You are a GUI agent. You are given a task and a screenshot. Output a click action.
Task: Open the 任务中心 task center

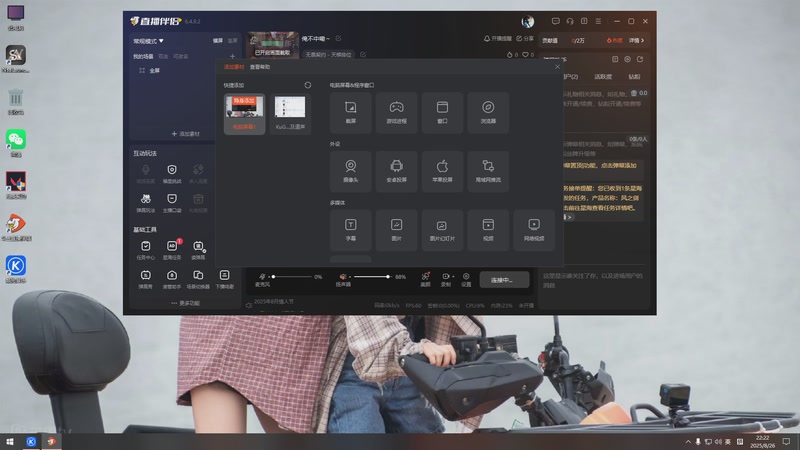(145, 250)
